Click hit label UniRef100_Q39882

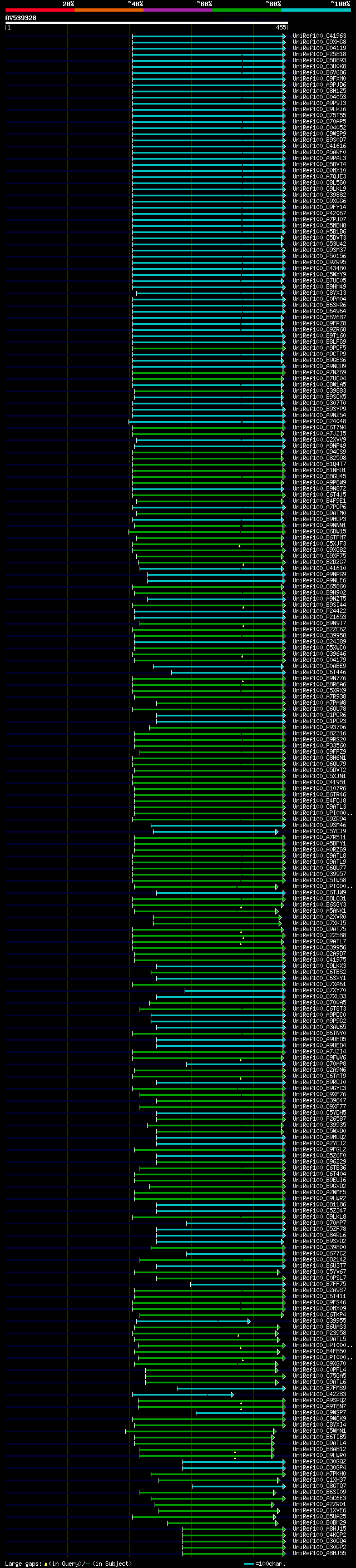point(319,195)
